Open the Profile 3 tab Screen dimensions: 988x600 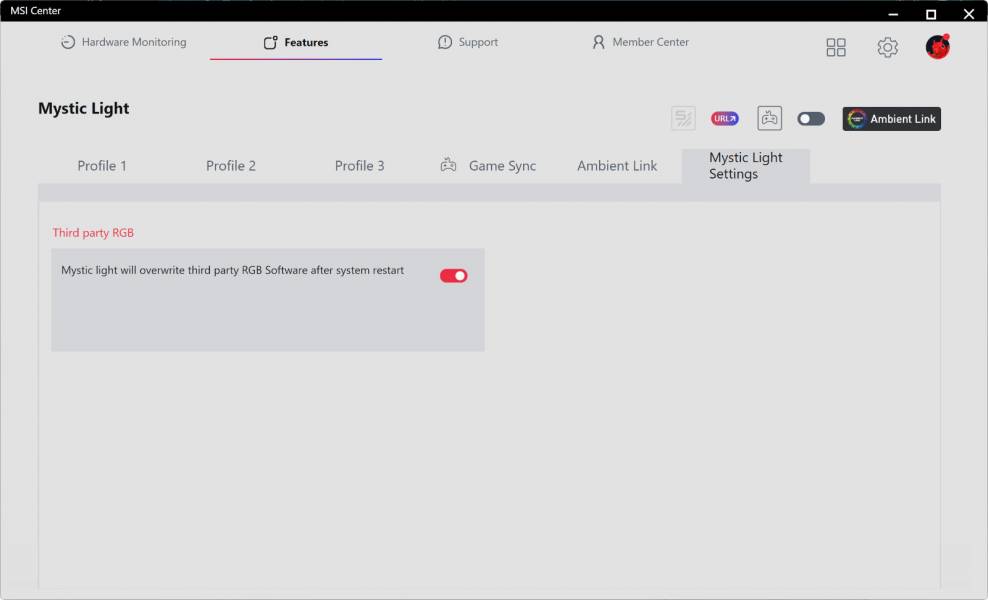pyautogui.click(x=359, y=166)
